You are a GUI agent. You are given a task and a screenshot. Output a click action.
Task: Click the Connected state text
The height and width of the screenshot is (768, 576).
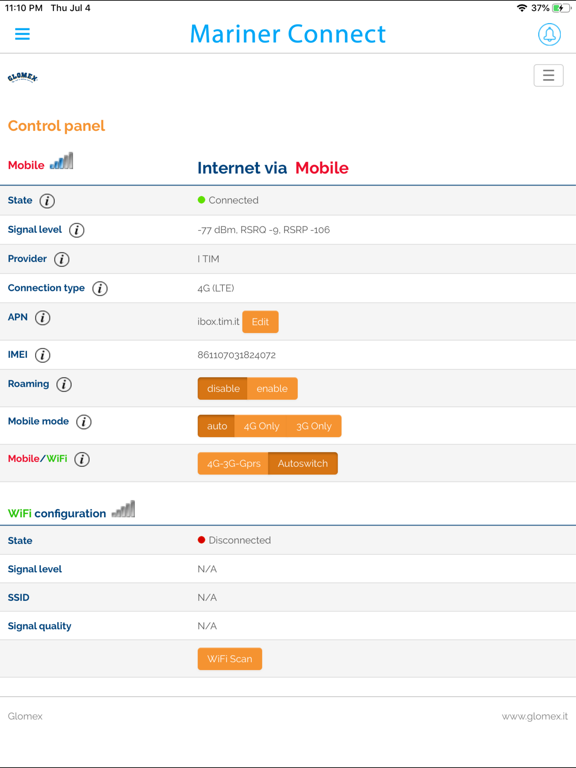(x=234, y=200)
